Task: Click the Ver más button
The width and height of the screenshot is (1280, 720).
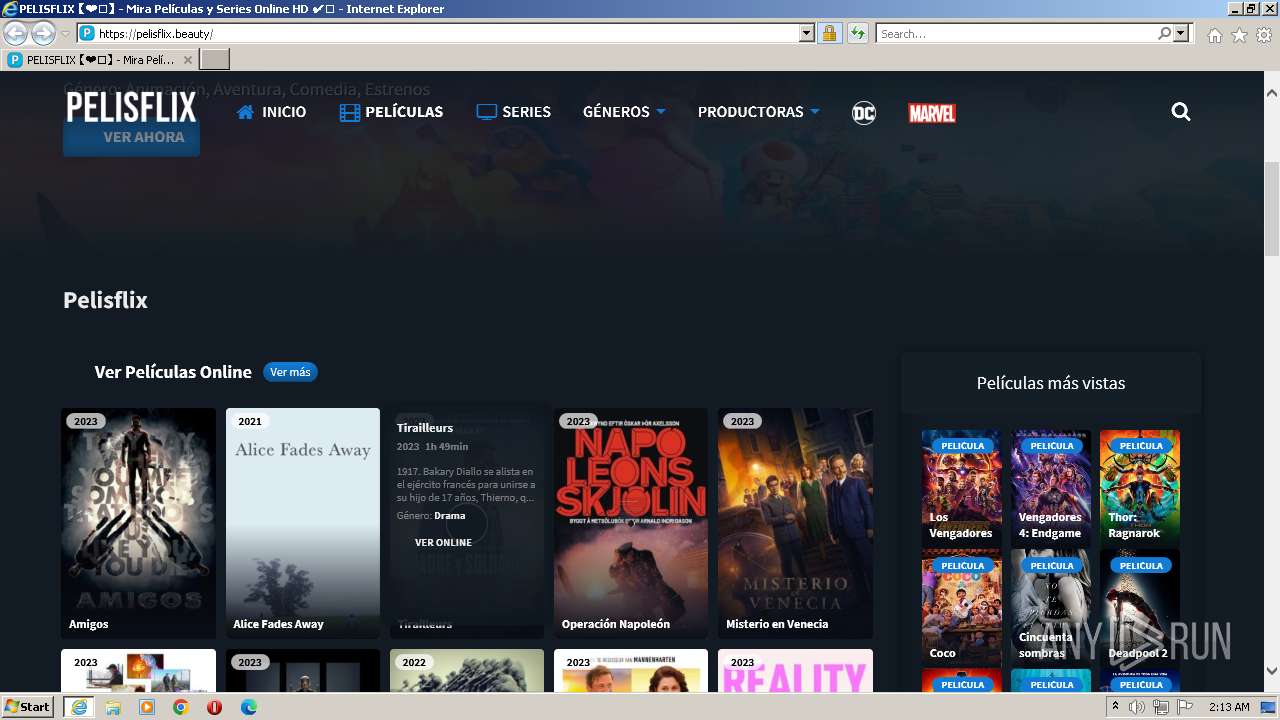Action: click(x=290, y=372)
